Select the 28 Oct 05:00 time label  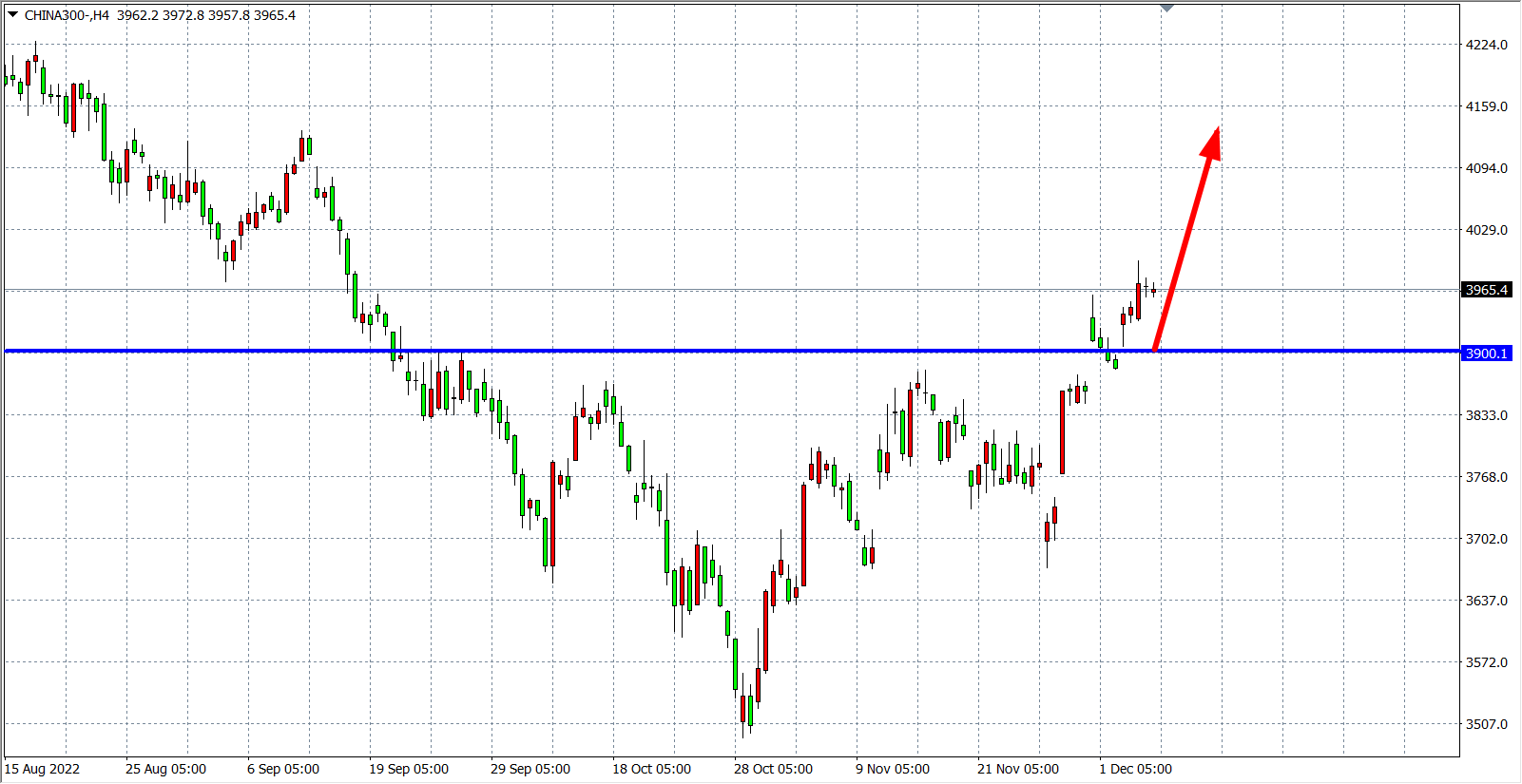tap(773, 769)
